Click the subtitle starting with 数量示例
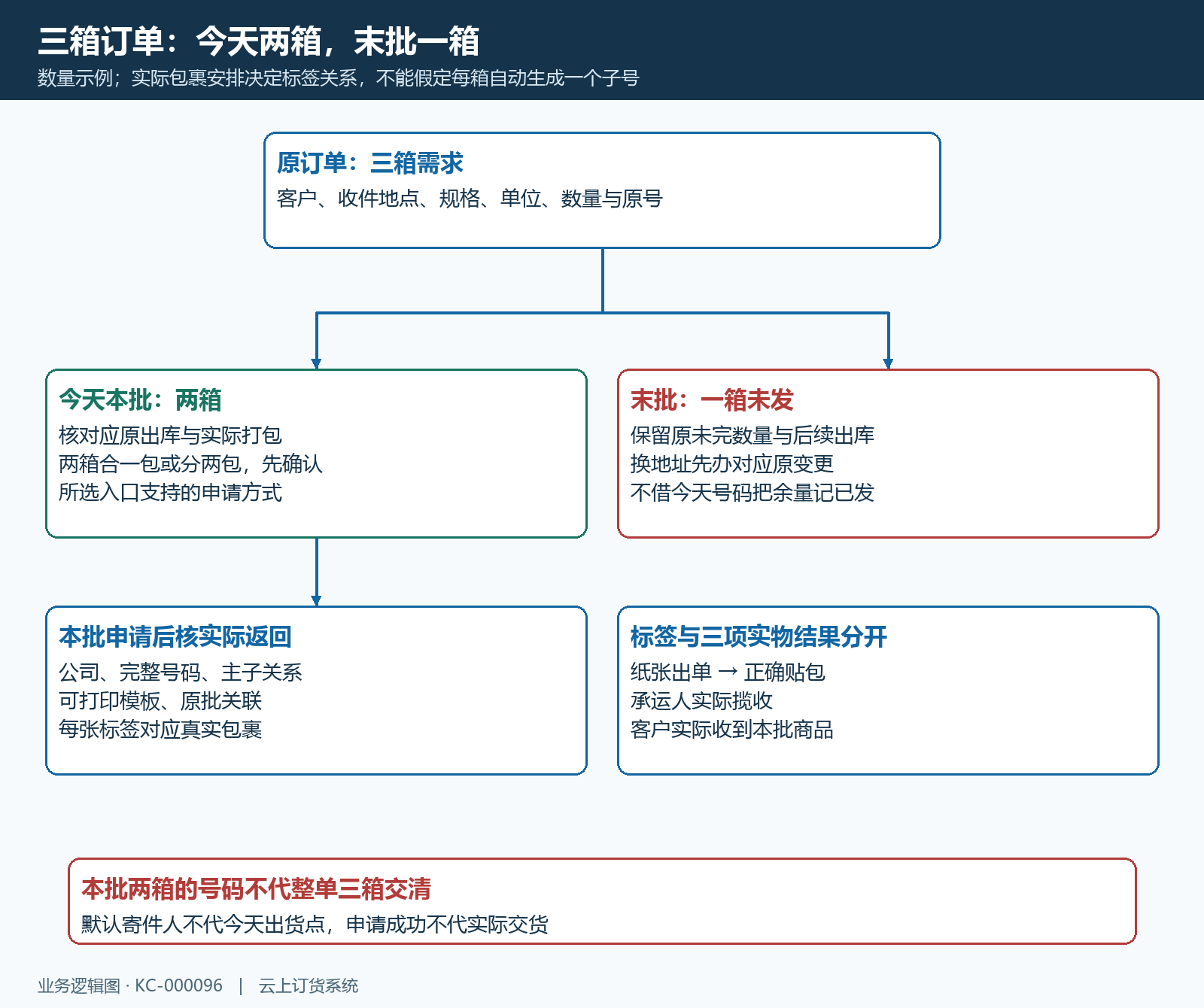This screenshot has width=1204, height=1008. tap(339, 78)
